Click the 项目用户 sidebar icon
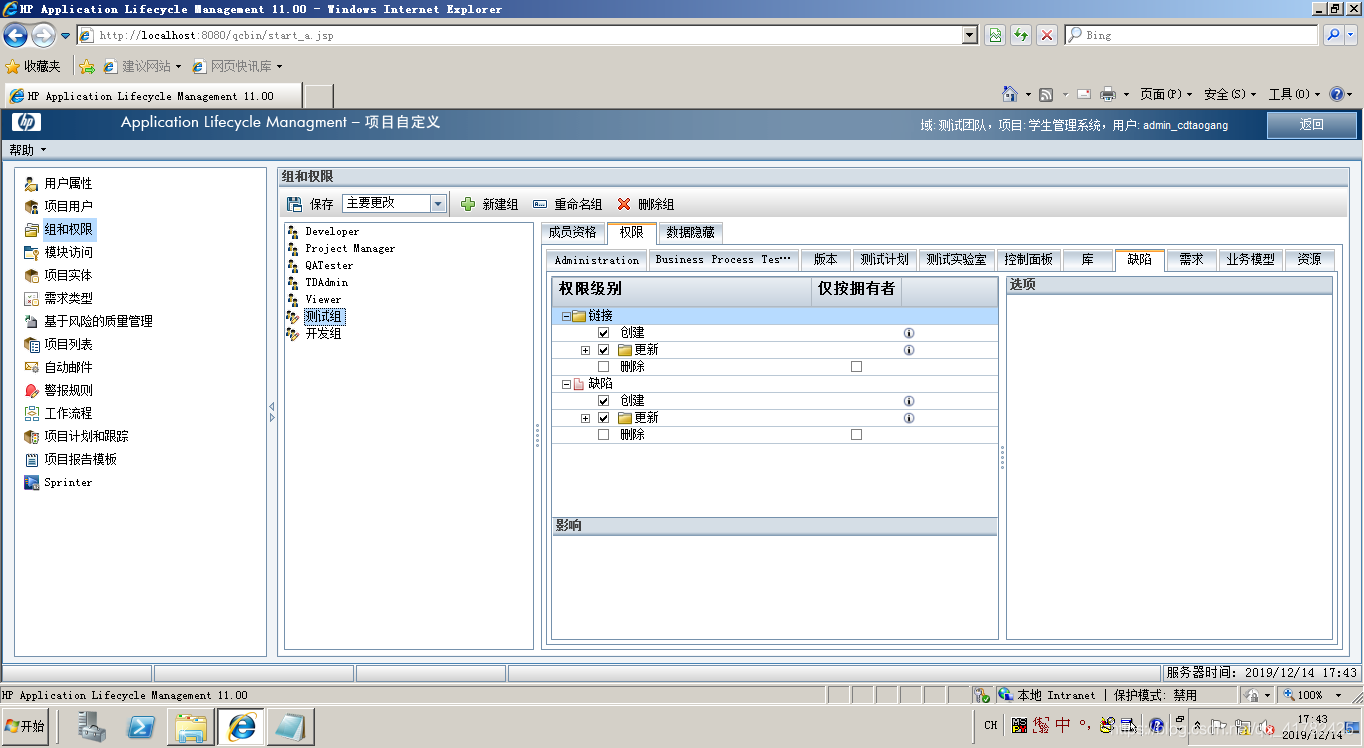The width and height of the screenshot is (1364, 748). (32, 207)
